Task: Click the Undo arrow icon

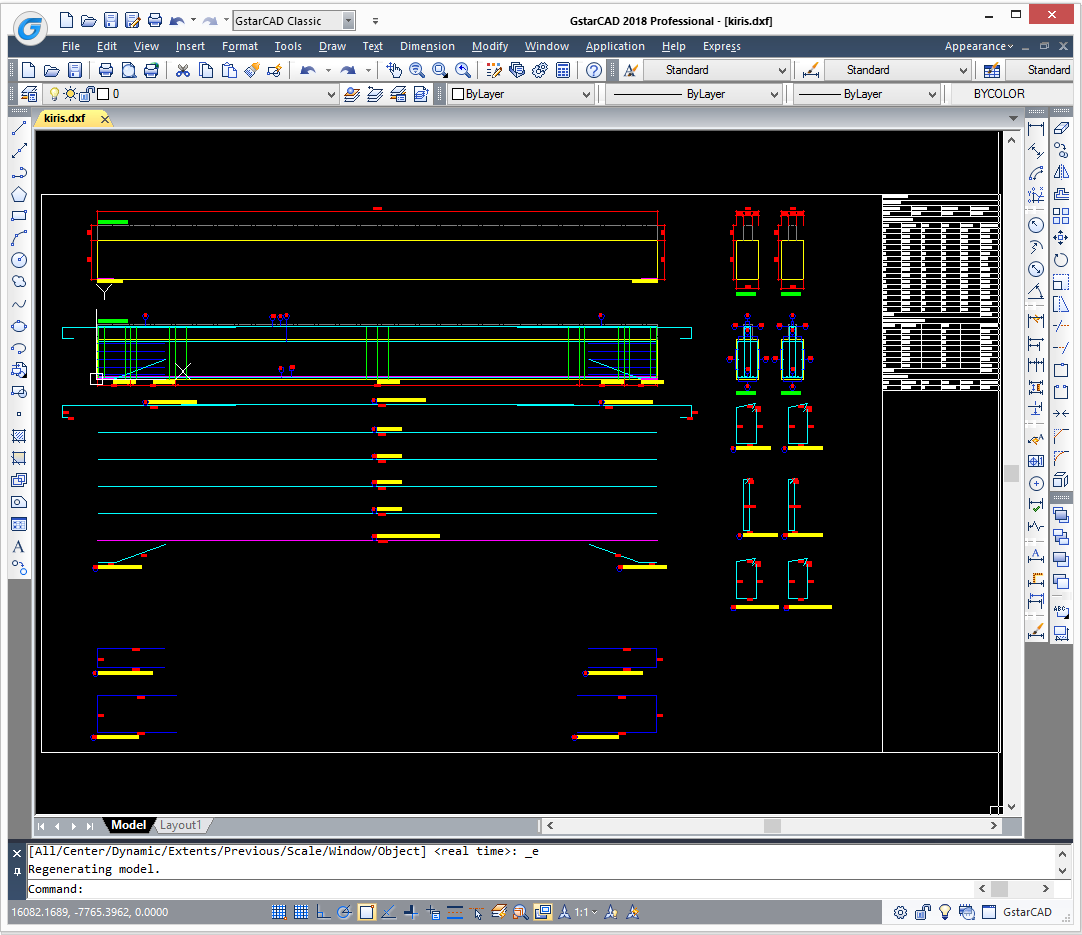Action: tap(308, 70)
